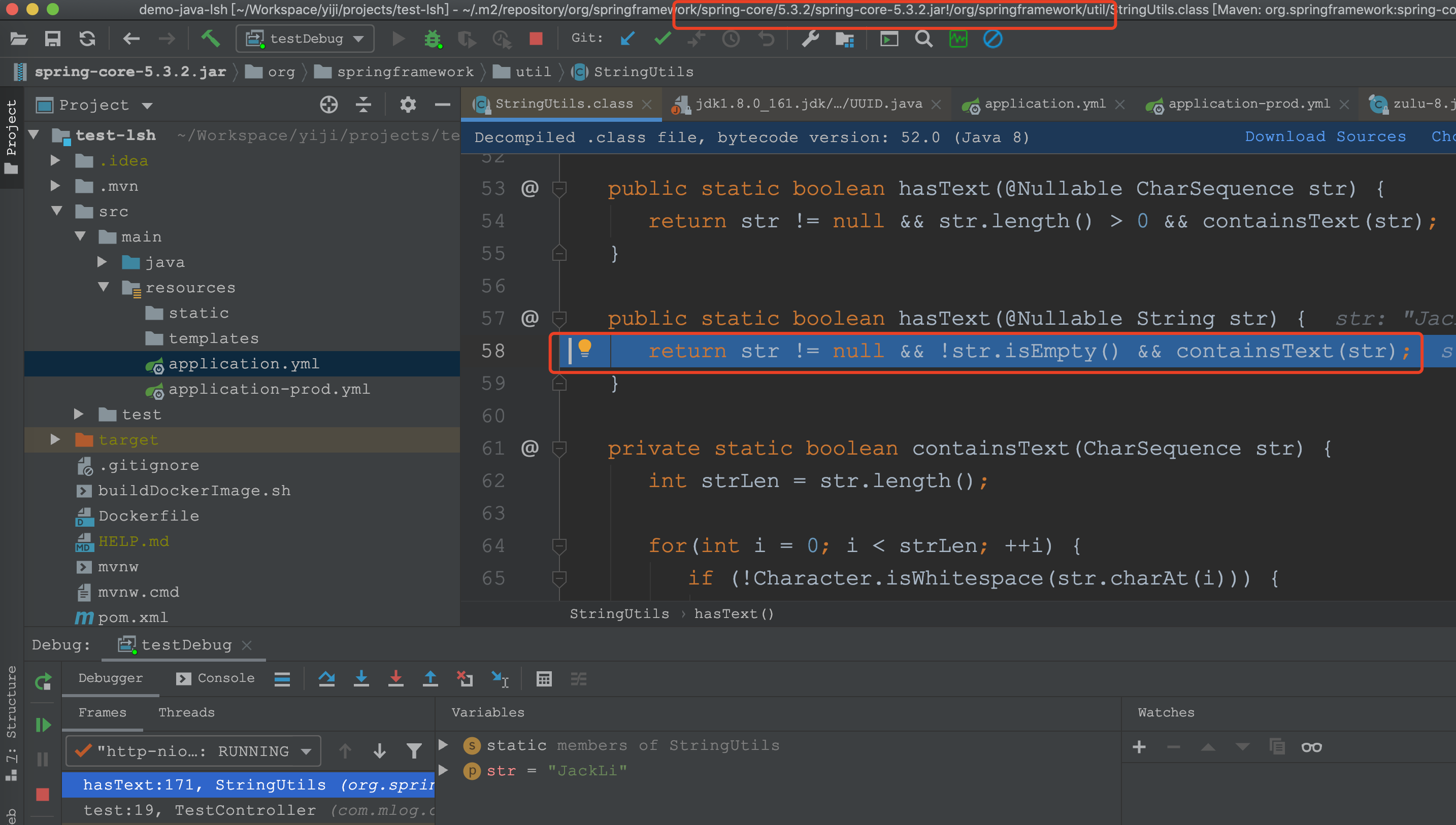Build project with the hammer icon
The image size is (1456, 825).
point(210,39)
